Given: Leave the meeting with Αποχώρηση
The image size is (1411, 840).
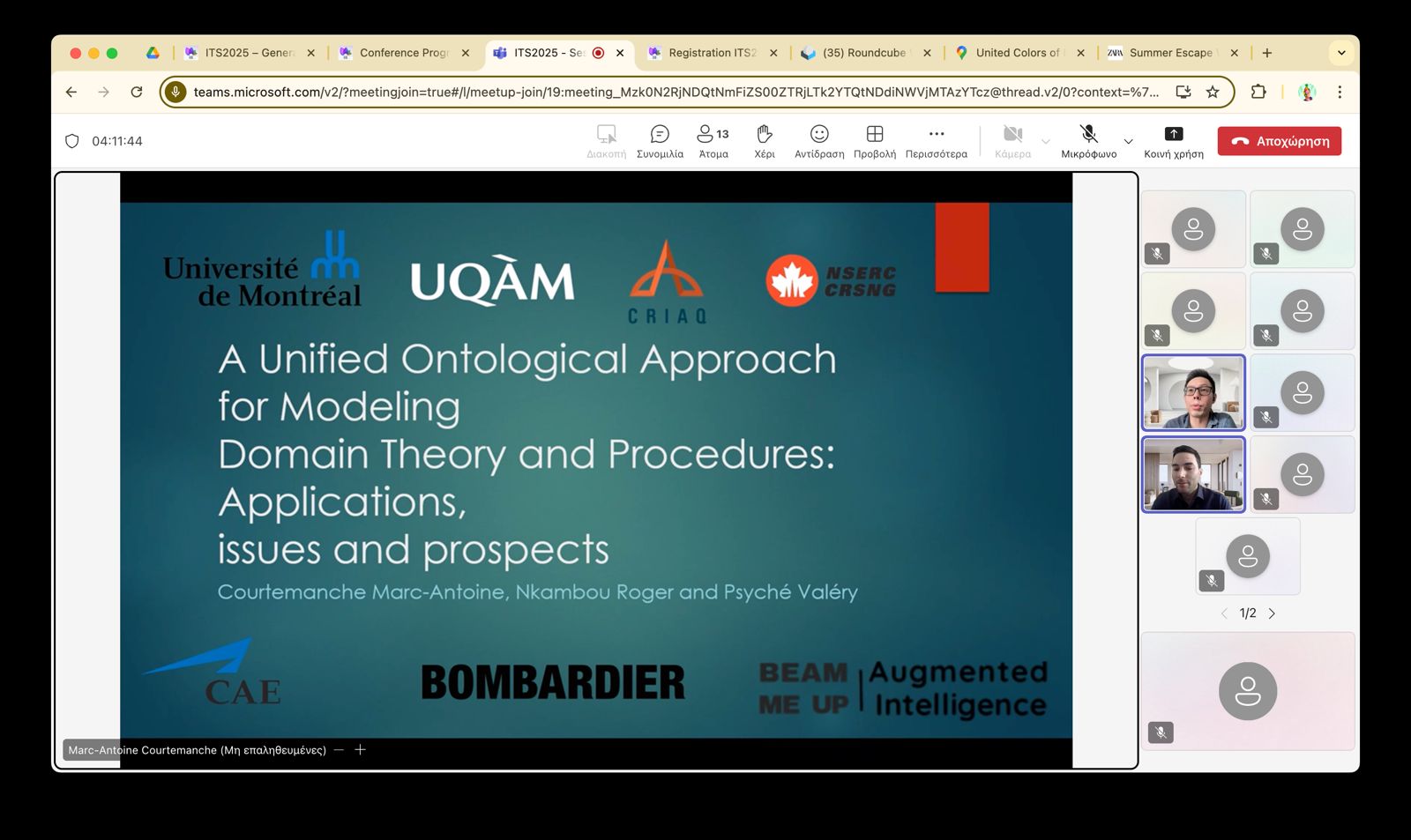Looking at the screenshot, I should pos(1280,141).
